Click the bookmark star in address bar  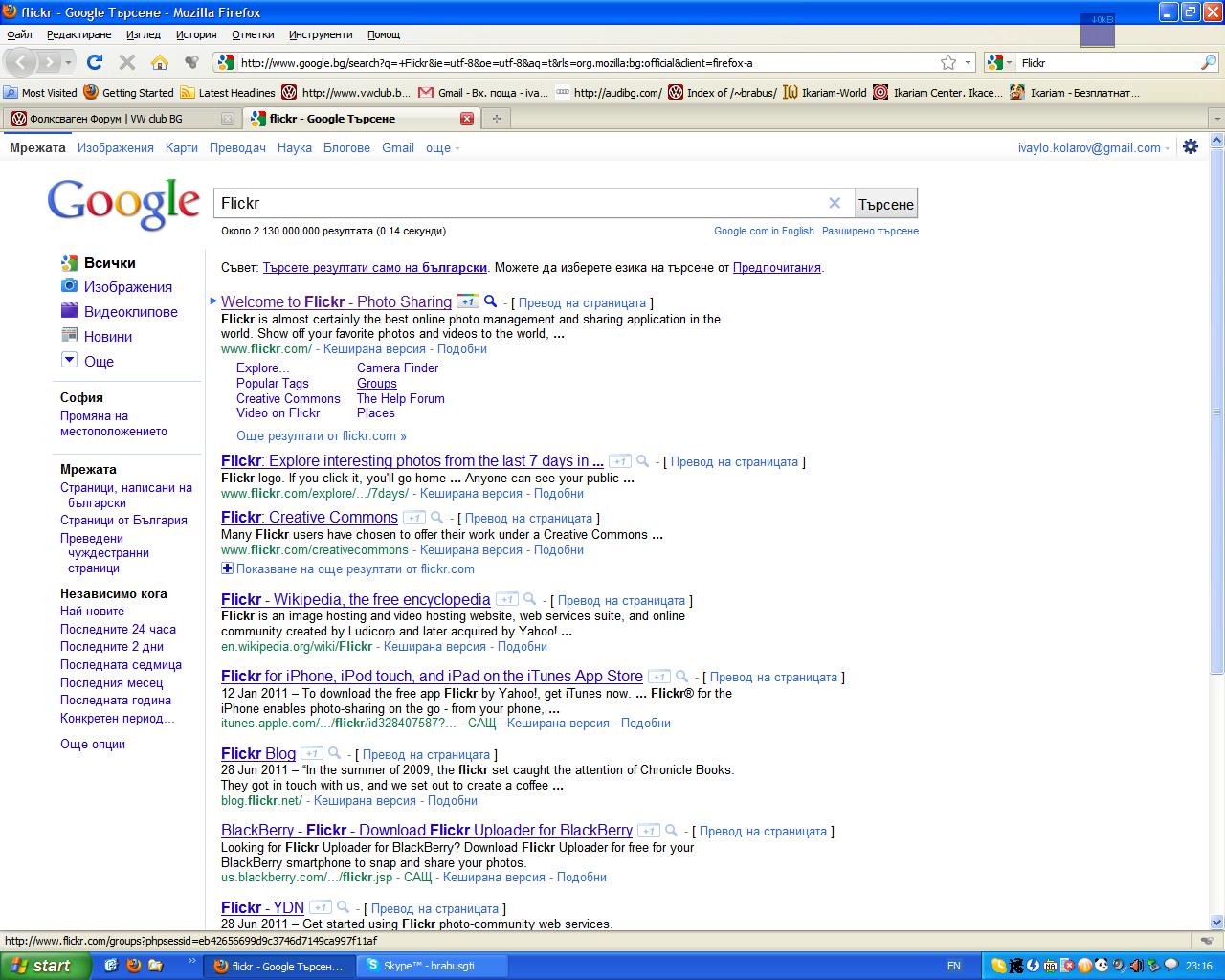coord(947,62)
